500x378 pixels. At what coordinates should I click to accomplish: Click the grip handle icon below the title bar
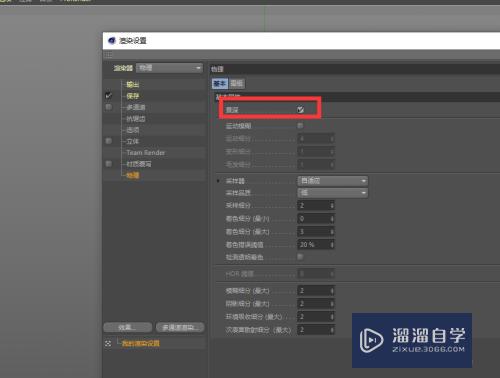(108, 55)
